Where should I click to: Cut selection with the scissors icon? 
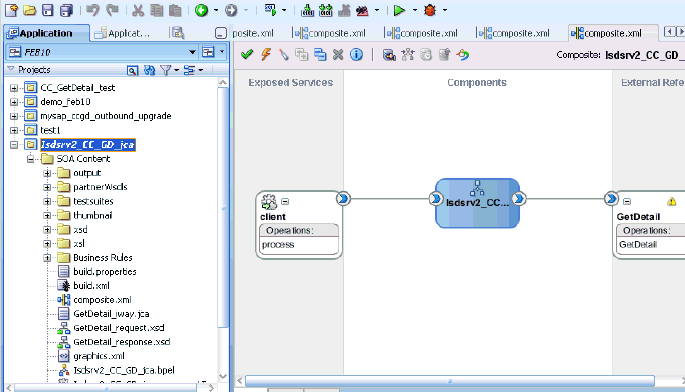138,10
